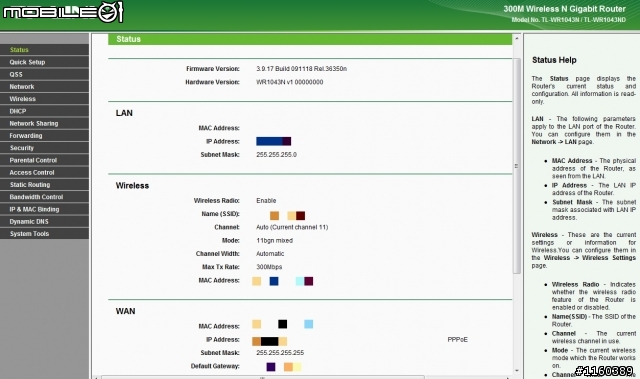This screenshot has height=379, width=640.
Task: Open Access Control menu
Action: [x=44, y=173]
